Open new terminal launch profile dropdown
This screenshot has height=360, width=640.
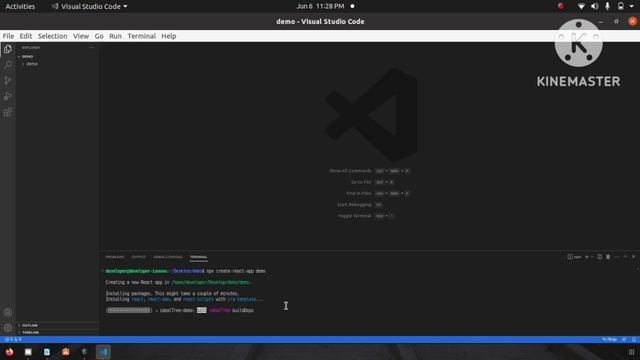(591, 257)
